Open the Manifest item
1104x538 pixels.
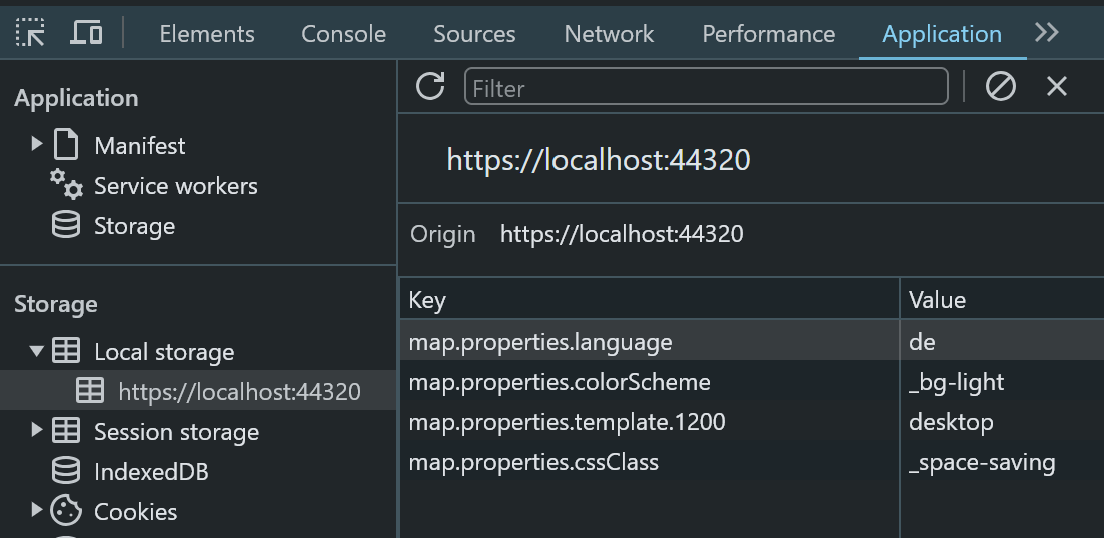pos(139,146)
